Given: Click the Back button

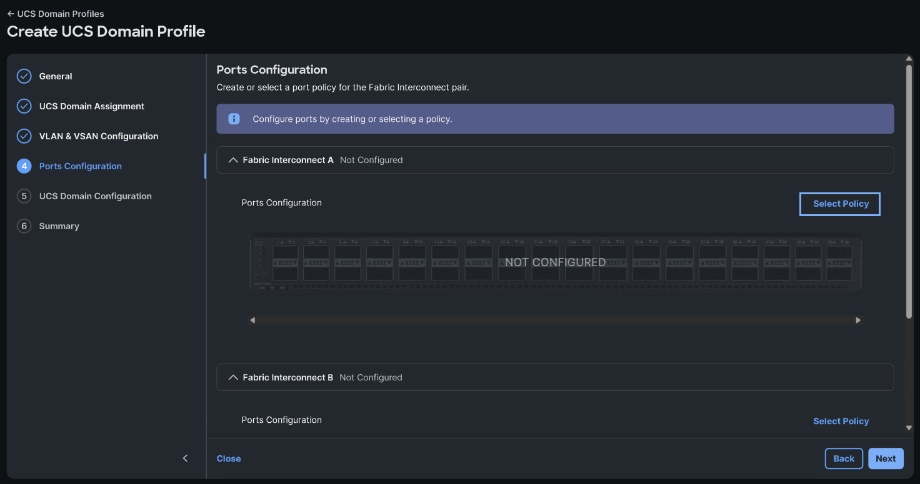Looking at the screenshot, I should pos(844,459).
